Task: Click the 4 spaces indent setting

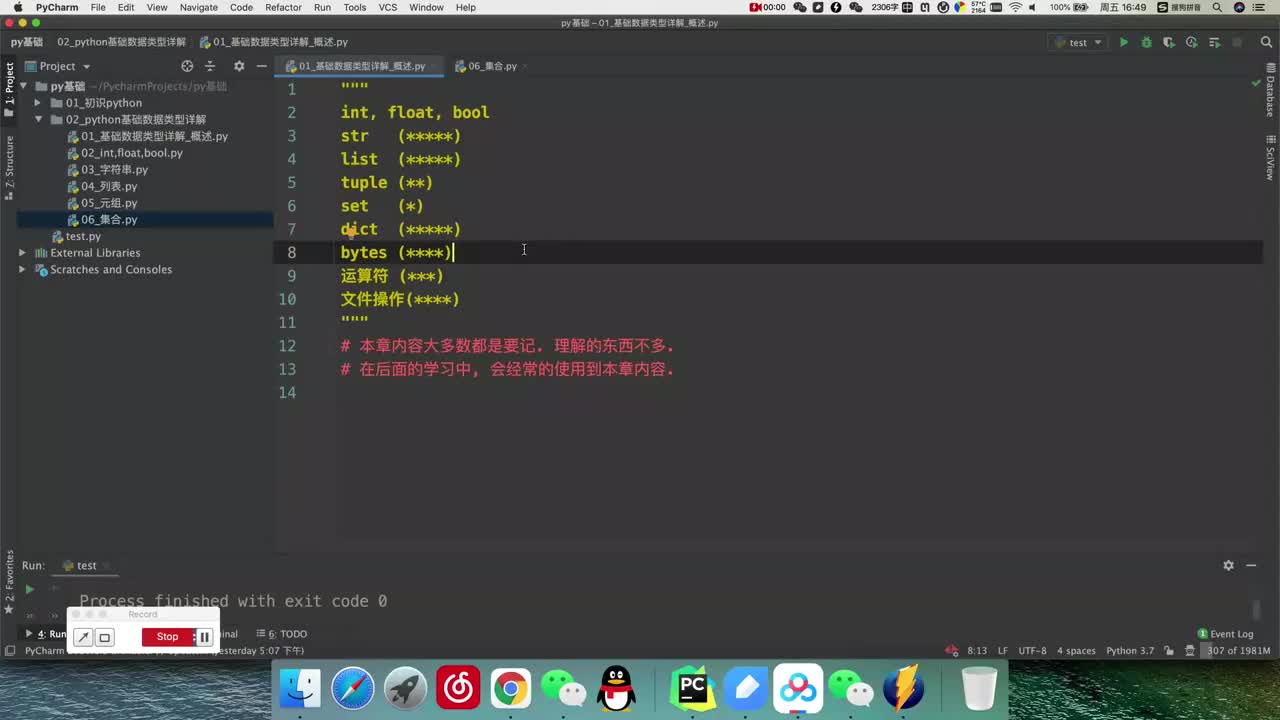Action: click(x=1076, y=651)
